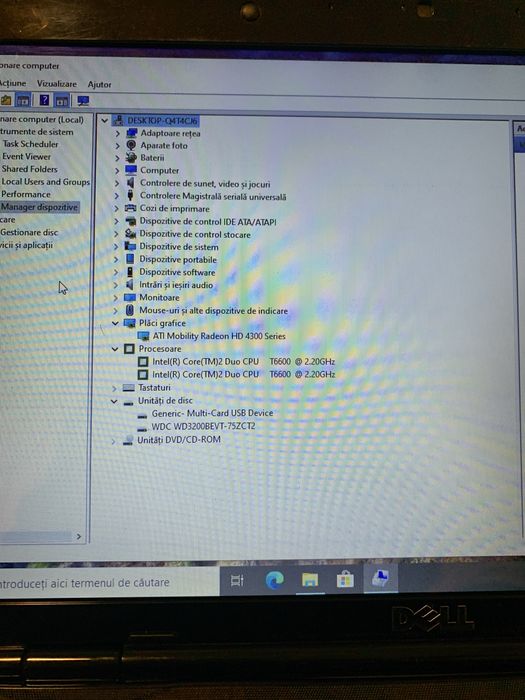The width and height of the screenshot is (525, 700).
Task: Click the Unități DVD/CD-ROM drive icon
Action: [128, 440]
